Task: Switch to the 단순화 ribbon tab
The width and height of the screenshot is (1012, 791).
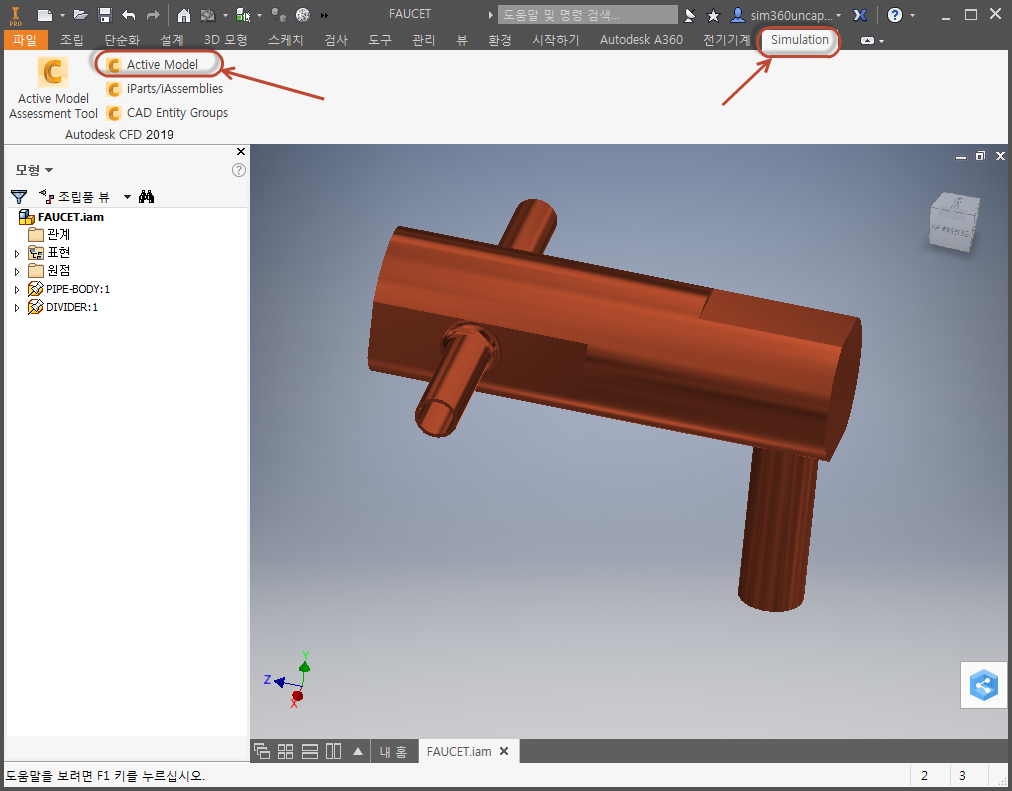Action: pos(122,40)
